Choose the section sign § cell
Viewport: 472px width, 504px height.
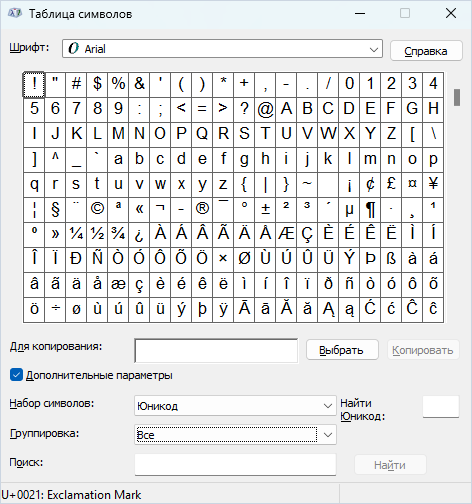[55, 210]
